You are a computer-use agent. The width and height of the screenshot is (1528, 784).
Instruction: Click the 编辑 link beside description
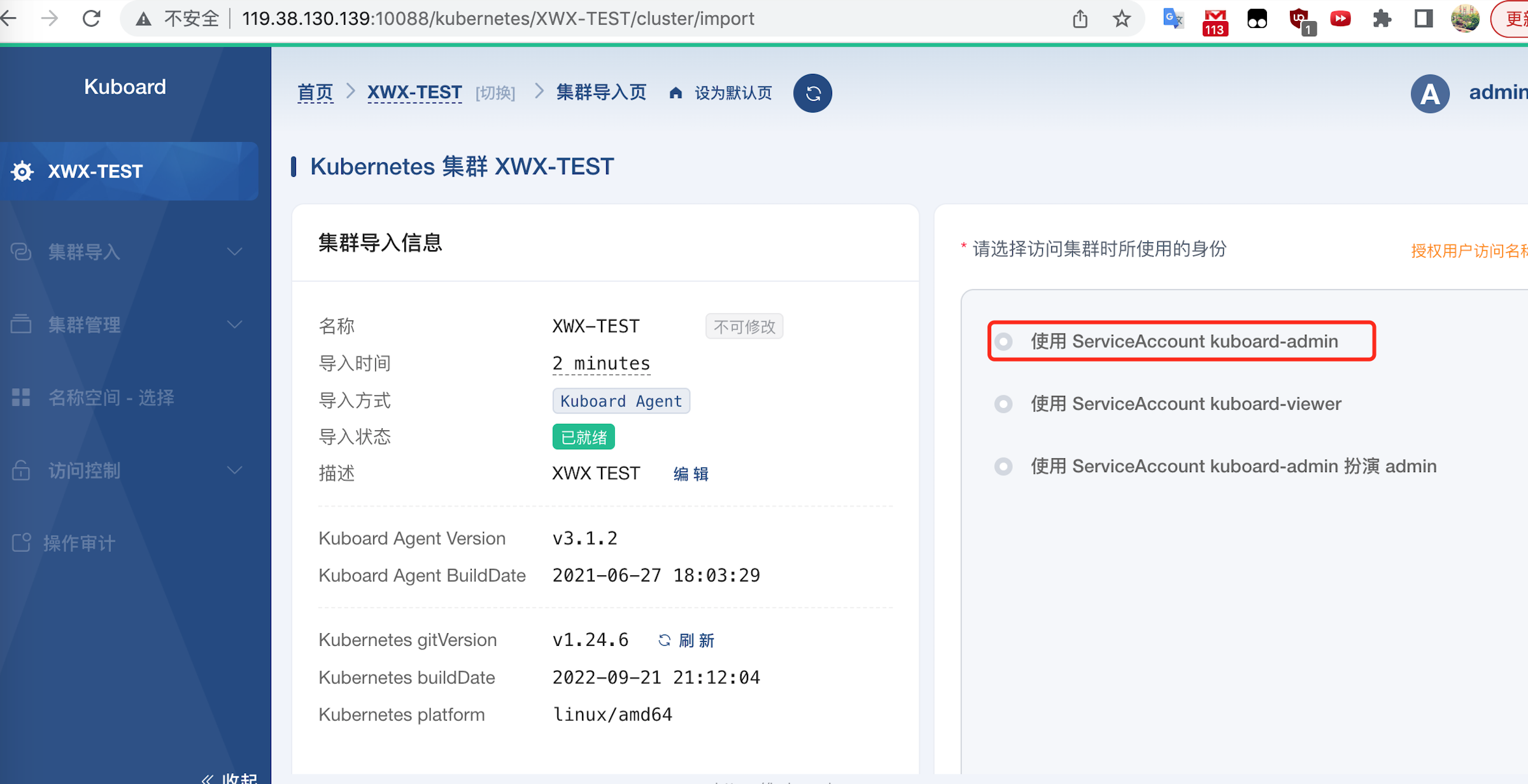[x=691, y=474]
